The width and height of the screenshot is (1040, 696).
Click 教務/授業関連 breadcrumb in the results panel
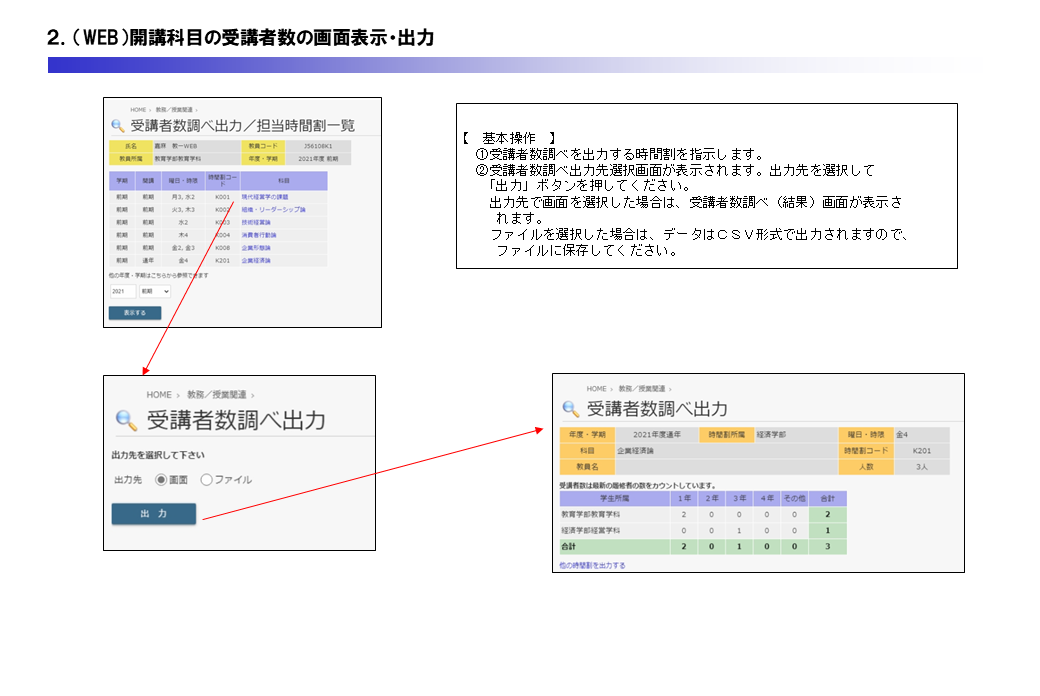(x=641, y=388)
